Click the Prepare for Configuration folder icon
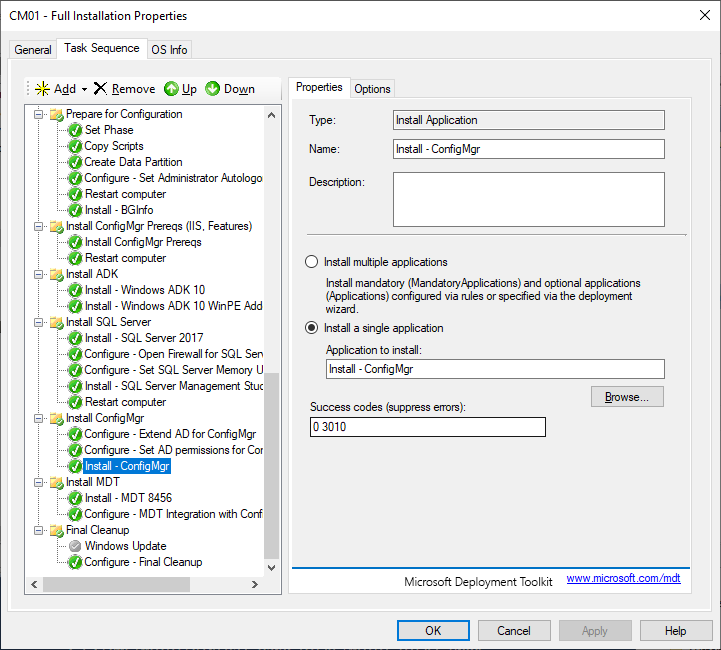Screen dimensions: 721x650 point(57,114)
